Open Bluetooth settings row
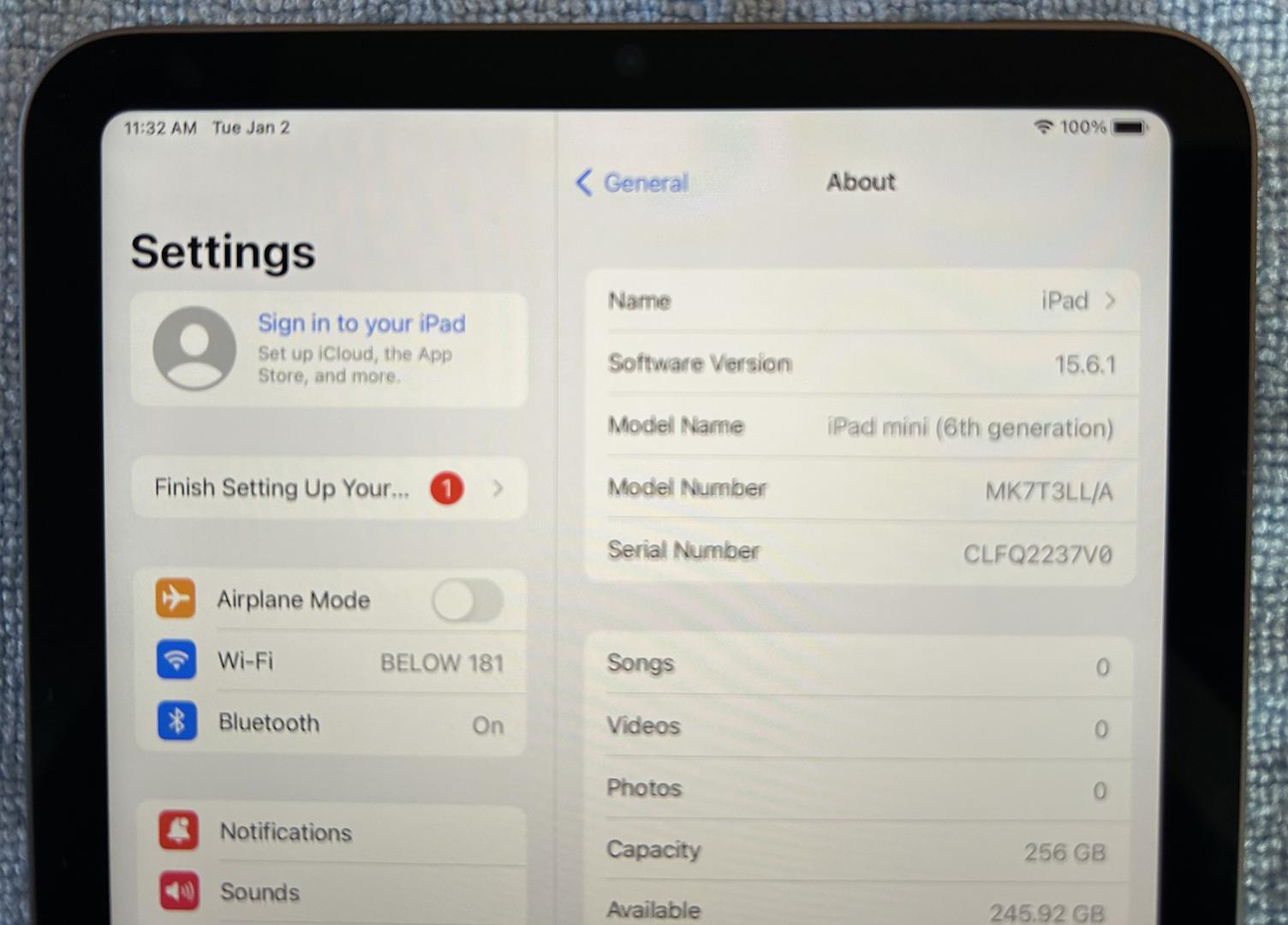This screenshot has width=1288, height=925. click(x=331, y=724)
